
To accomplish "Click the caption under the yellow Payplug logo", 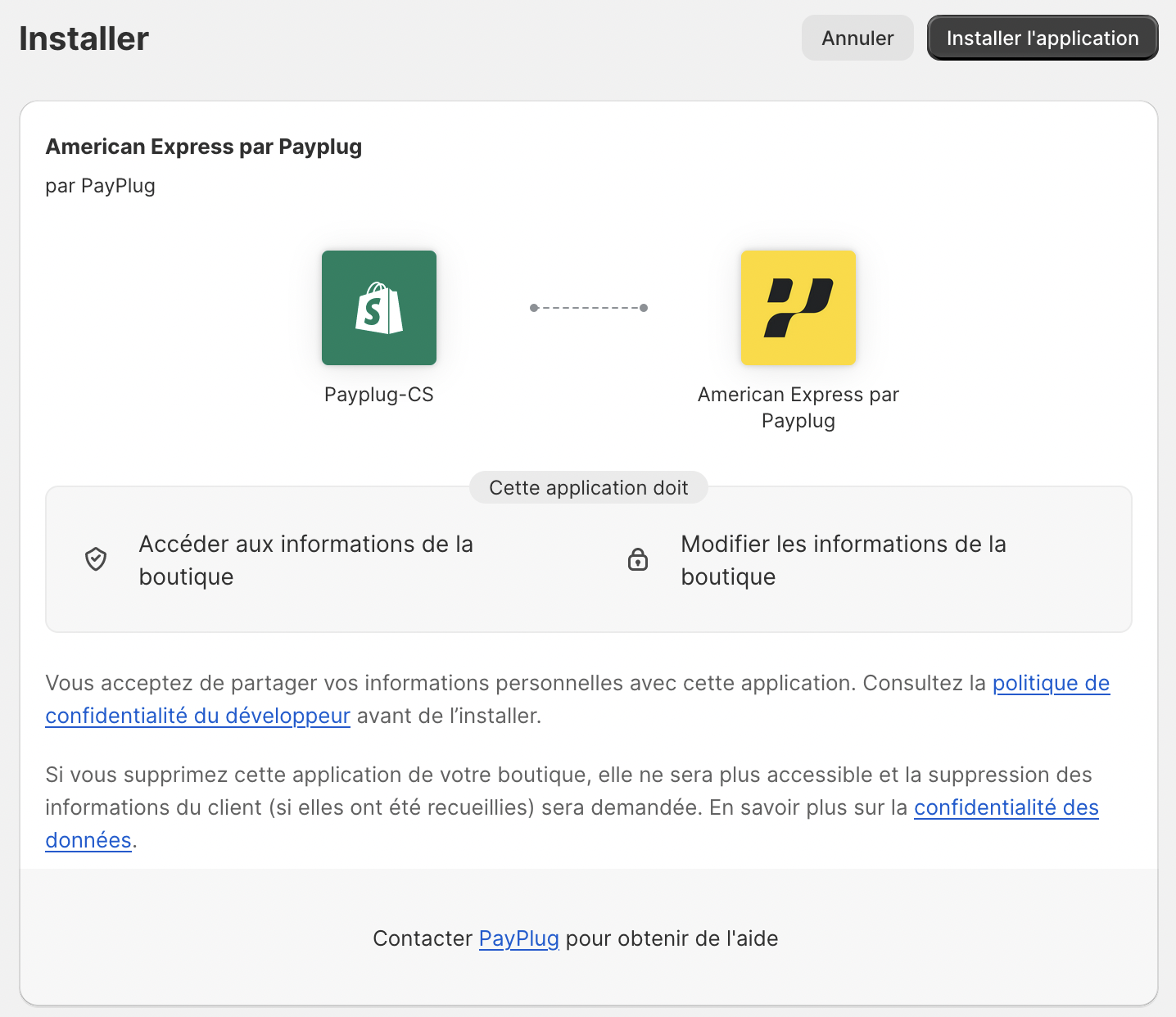I will (798, 408).
